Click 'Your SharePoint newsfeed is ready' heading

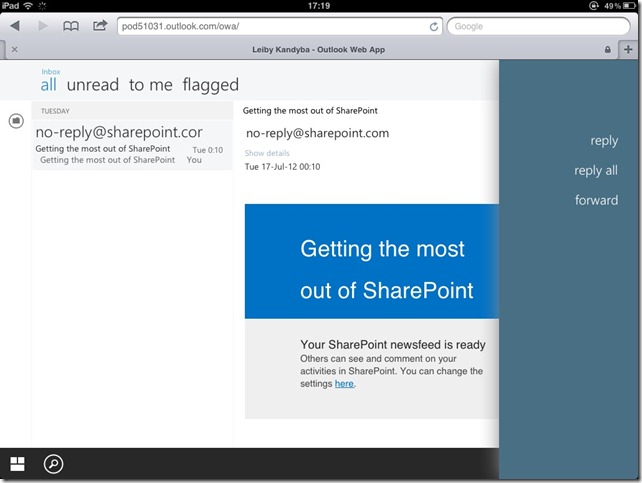click(x=393, y=345)
